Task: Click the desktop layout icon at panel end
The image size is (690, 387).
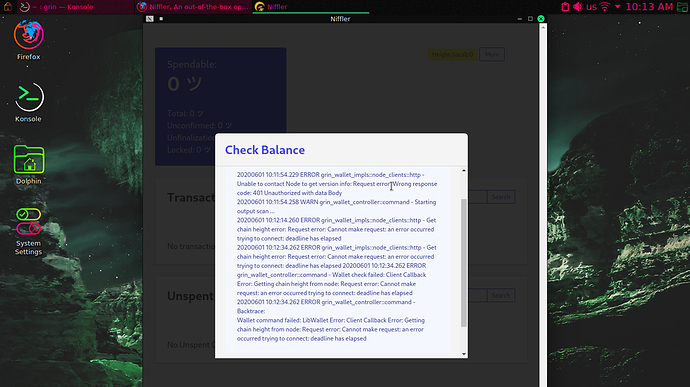Action: [682, 7]
